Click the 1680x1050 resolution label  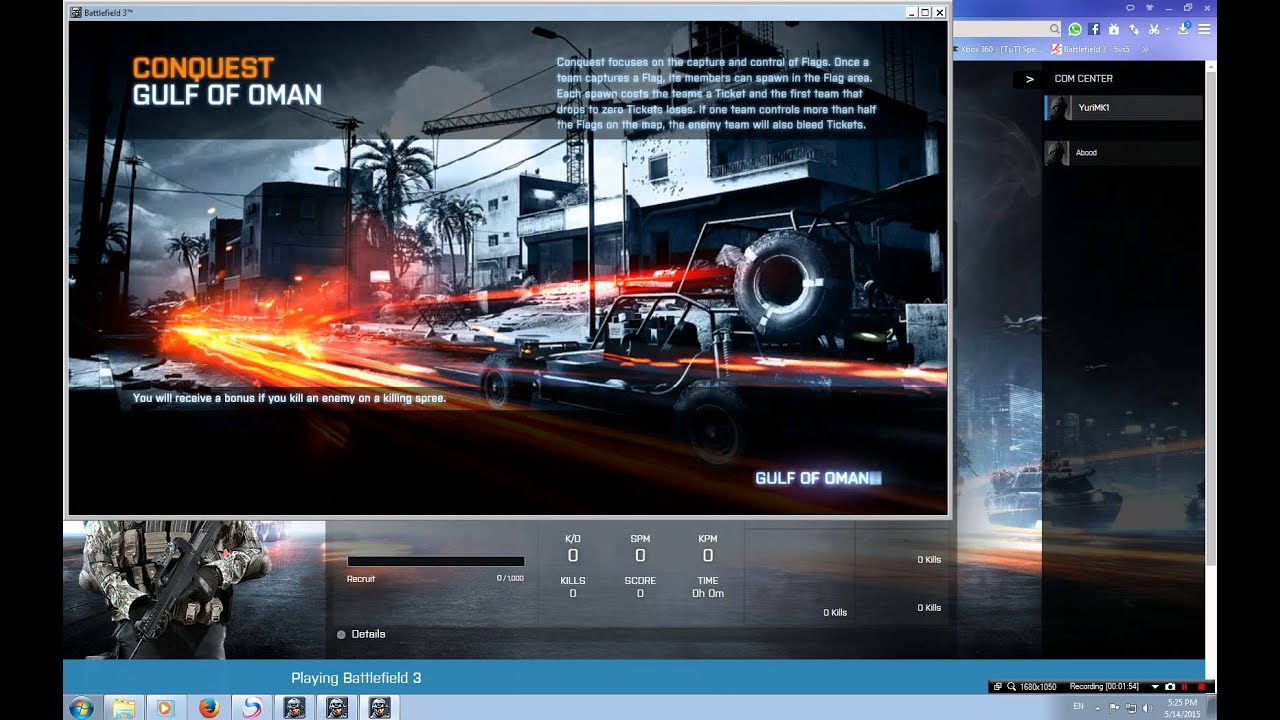(x=1037, y=687)
